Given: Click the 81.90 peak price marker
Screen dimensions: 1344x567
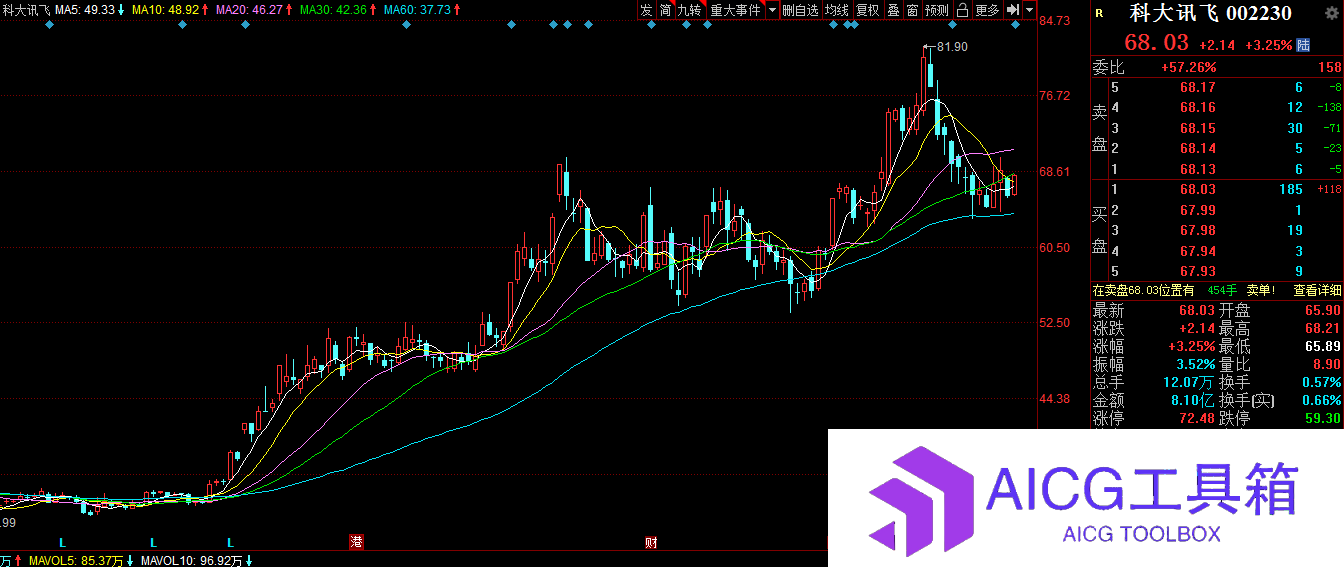Looking at the screenshot, I should click(x=953, y=47).
